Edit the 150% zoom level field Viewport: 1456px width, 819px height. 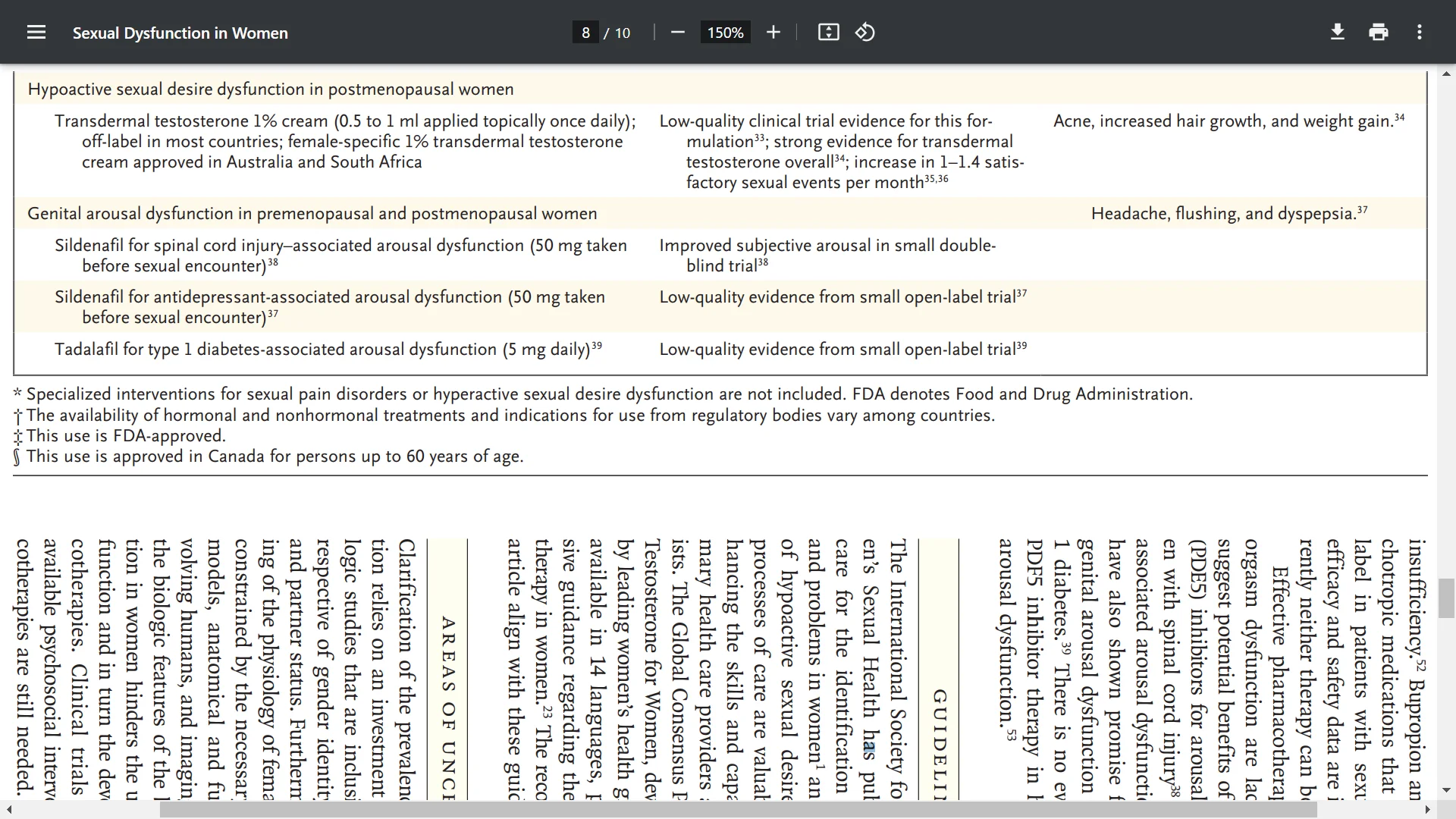click(x=726, y=33)
